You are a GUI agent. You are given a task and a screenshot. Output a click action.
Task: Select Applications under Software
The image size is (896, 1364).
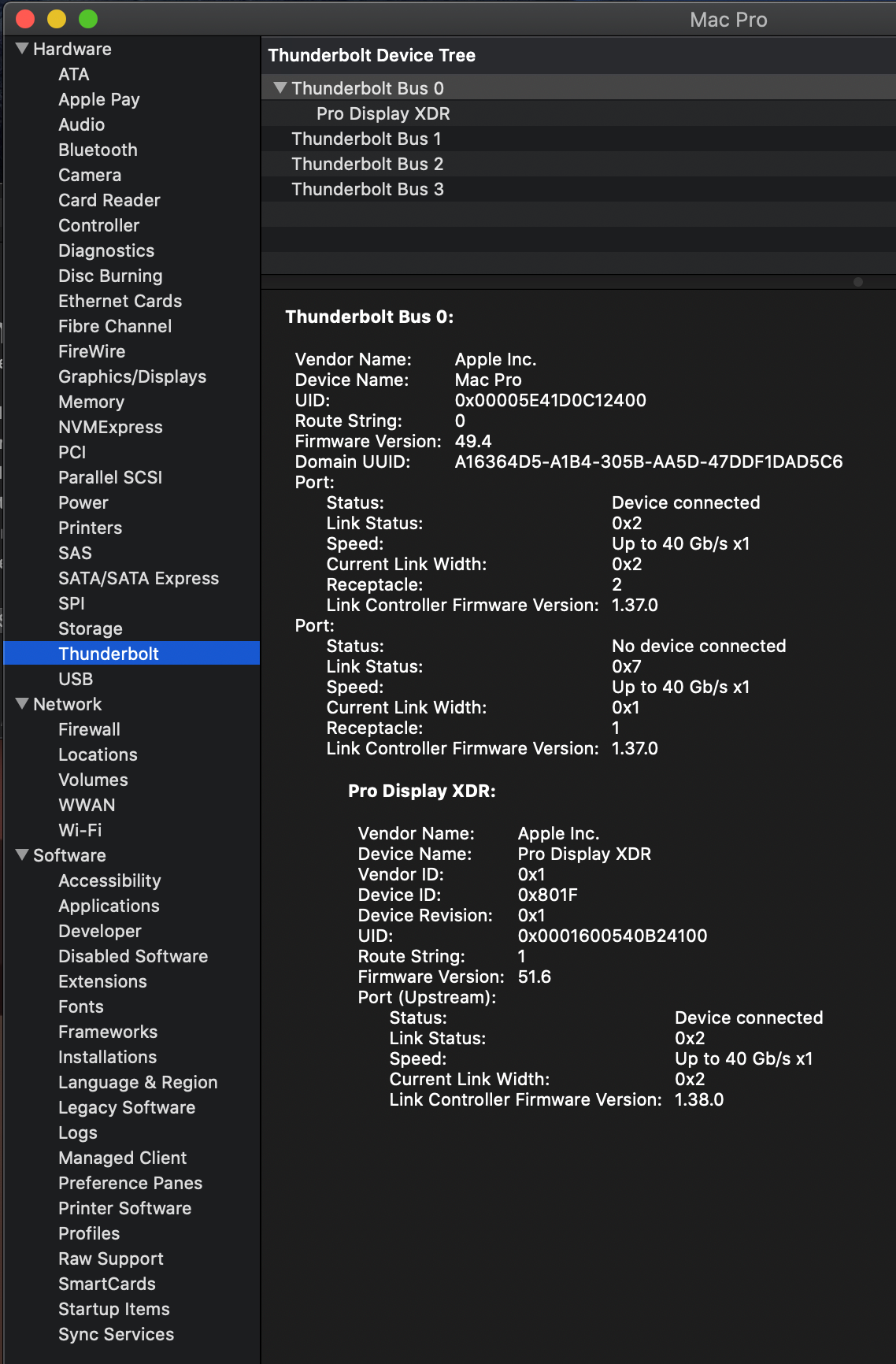[109, 906]
